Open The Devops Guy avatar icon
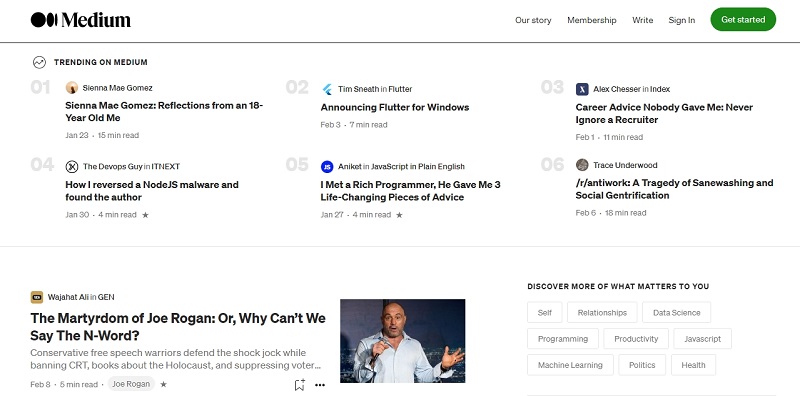Image resolution: width=800 pixels, height=396 pixels. [72, 166]
